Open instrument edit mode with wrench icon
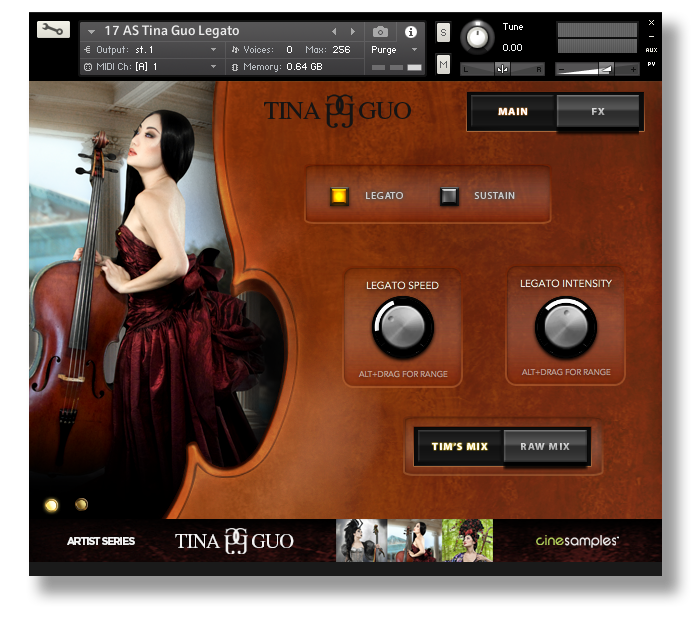The width and height of the screenshot is (693, 624). 53,30
